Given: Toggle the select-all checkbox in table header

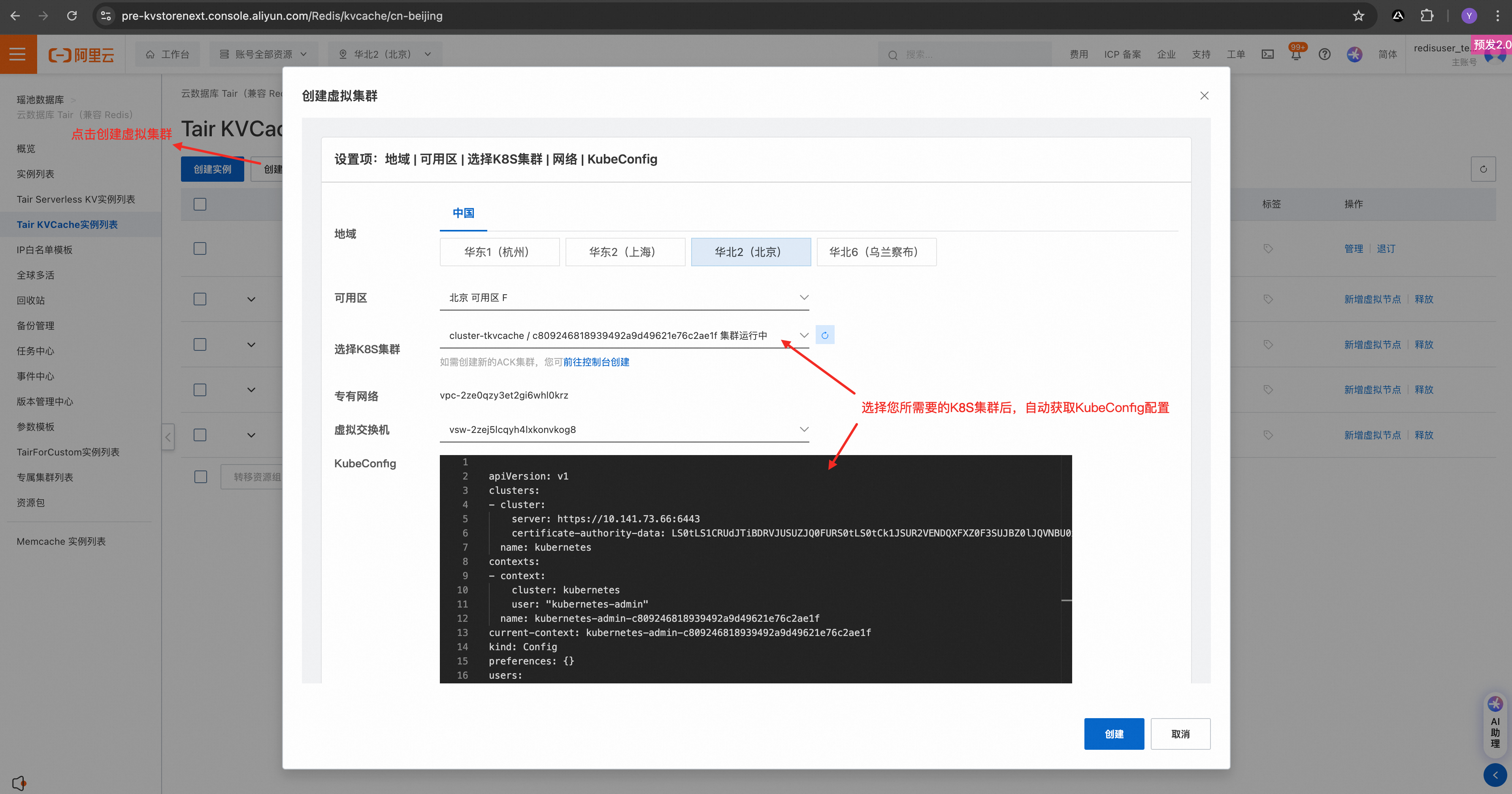Looking at the screenshot, I should [200, 204].
